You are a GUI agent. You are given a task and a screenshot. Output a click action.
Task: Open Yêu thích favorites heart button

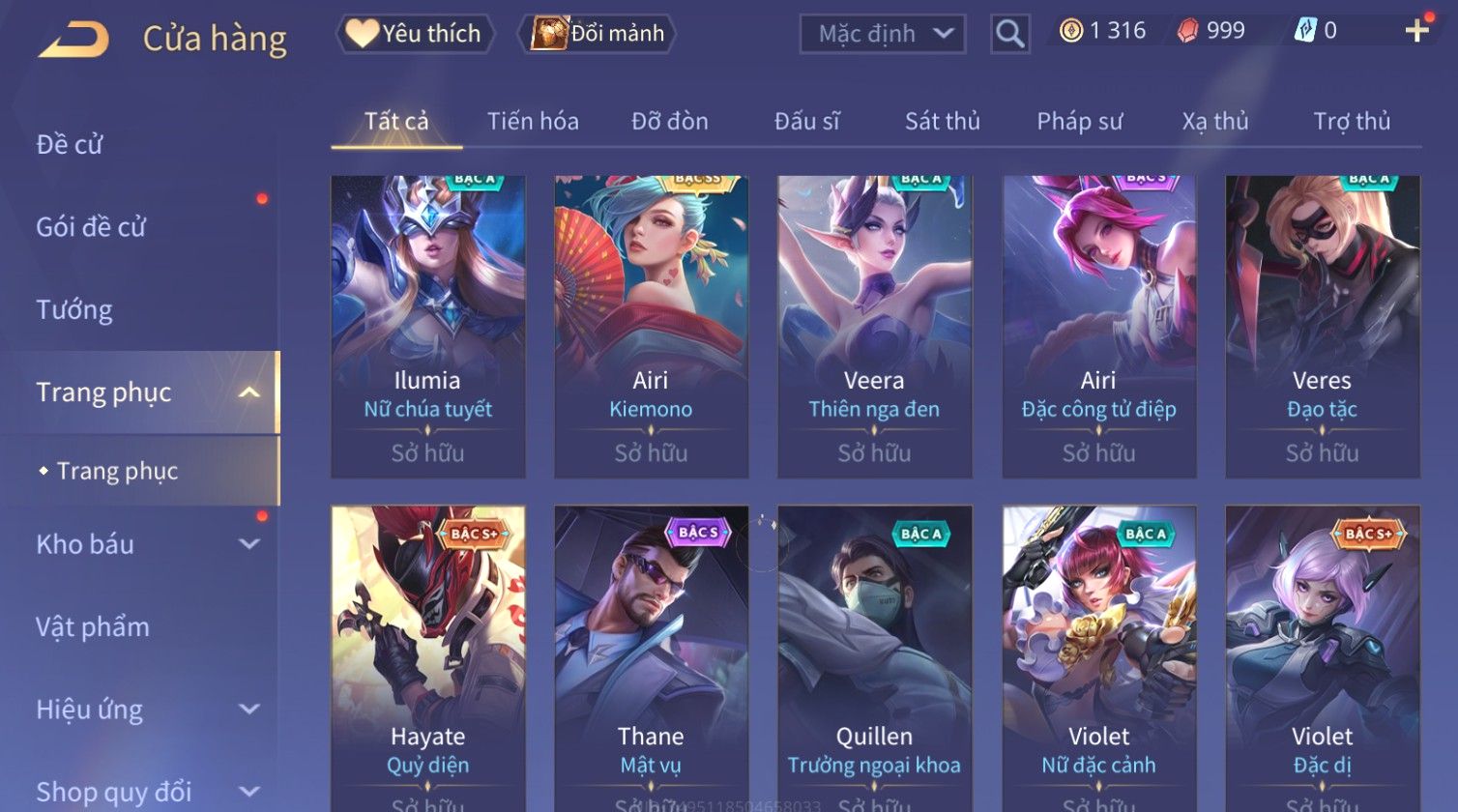415,34
